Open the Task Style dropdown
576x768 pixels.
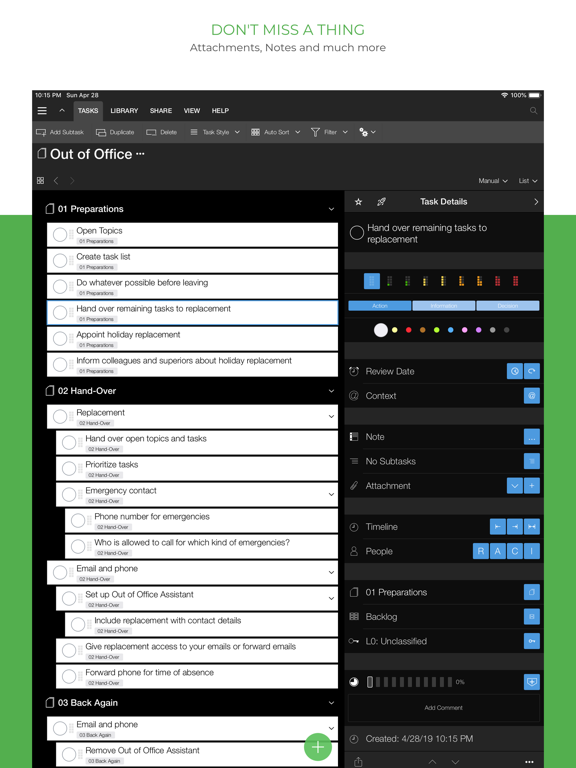(215, 132)
